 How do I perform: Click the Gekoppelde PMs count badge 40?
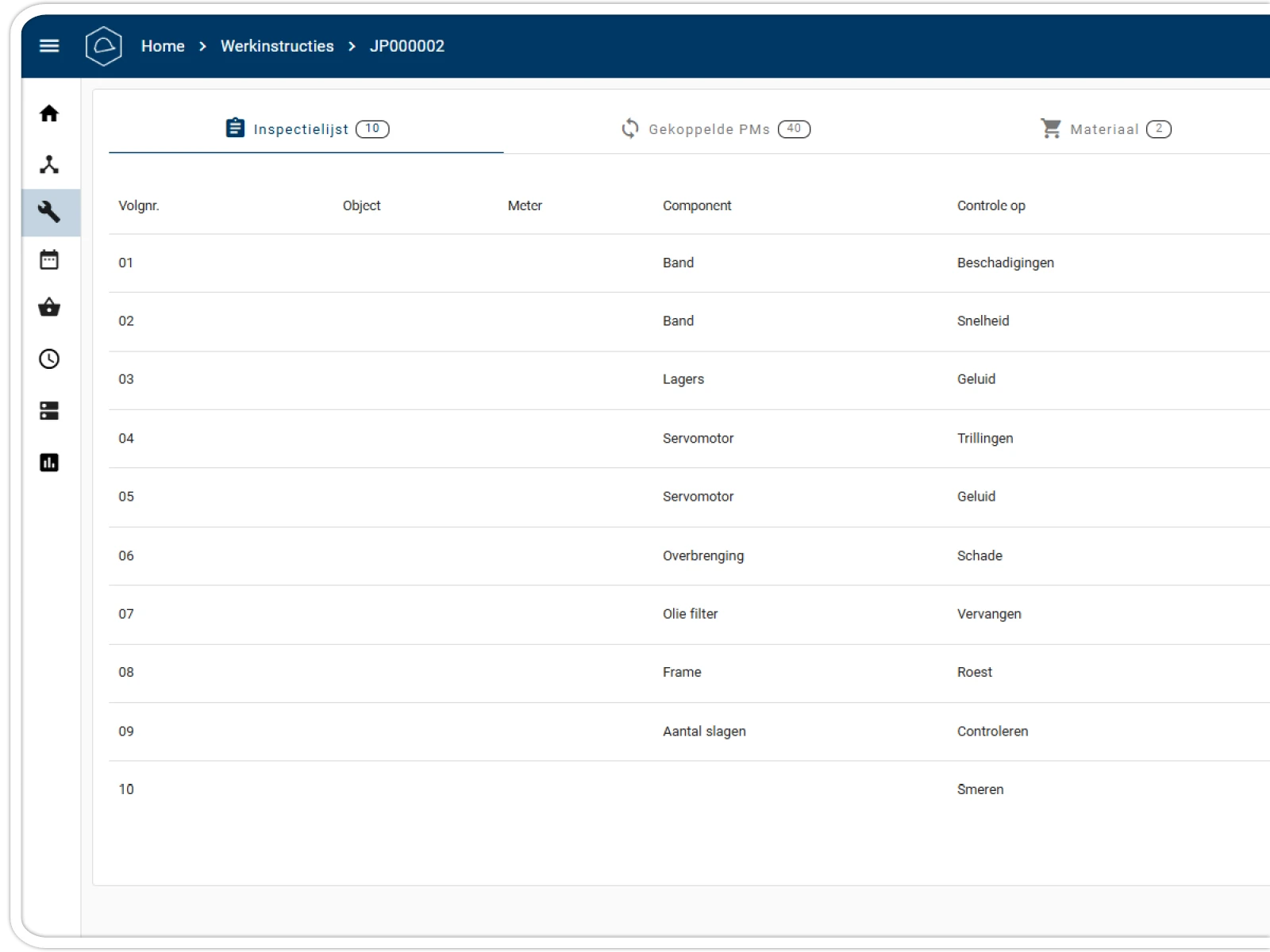(794, 129)
